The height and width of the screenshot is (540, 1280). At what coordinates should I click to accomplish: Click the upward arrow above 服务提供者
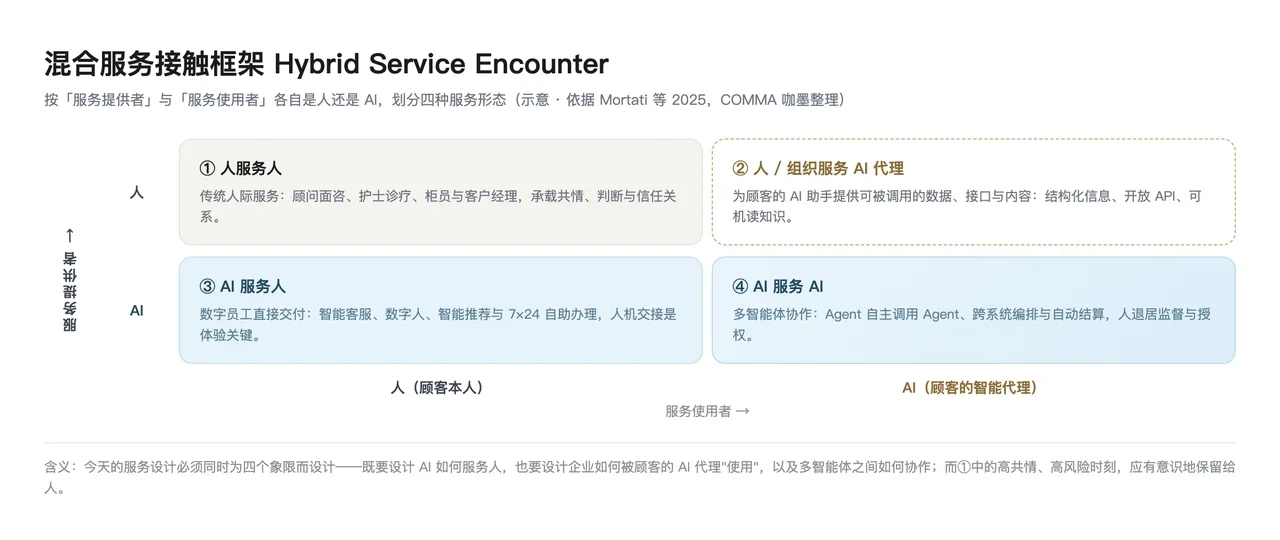(x=69, y=235)
